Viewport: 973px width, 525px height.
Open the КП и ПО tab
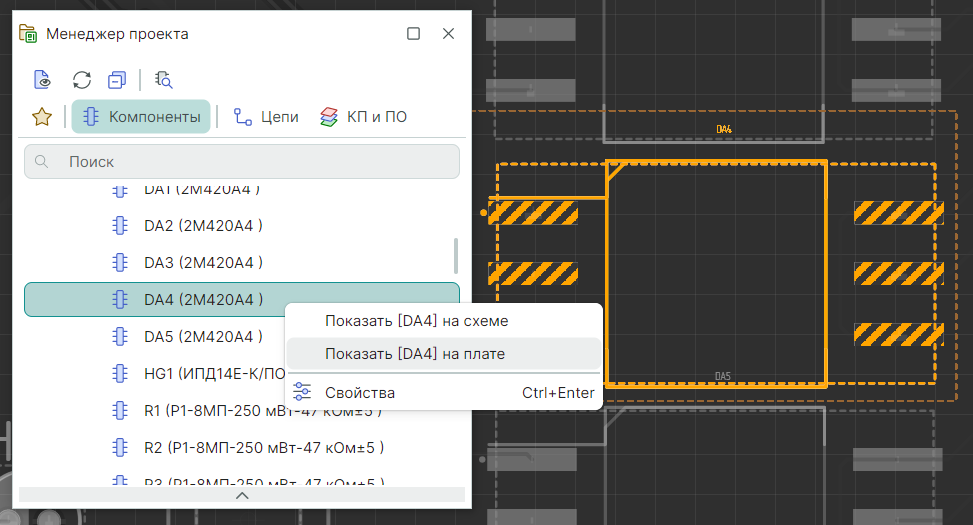pos(363,117)
